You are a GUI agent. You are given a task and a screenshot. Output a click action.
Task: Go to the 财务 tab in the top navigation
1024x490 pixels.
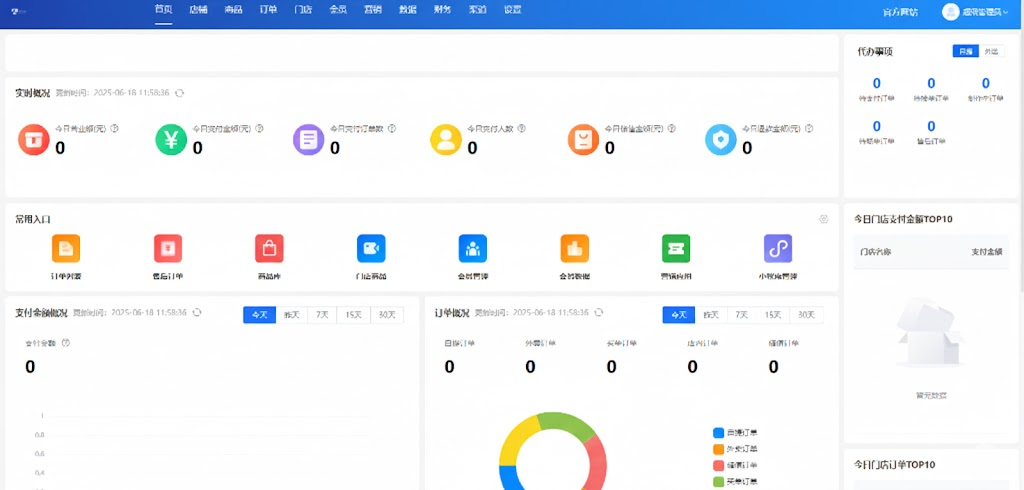click(442, 9)
